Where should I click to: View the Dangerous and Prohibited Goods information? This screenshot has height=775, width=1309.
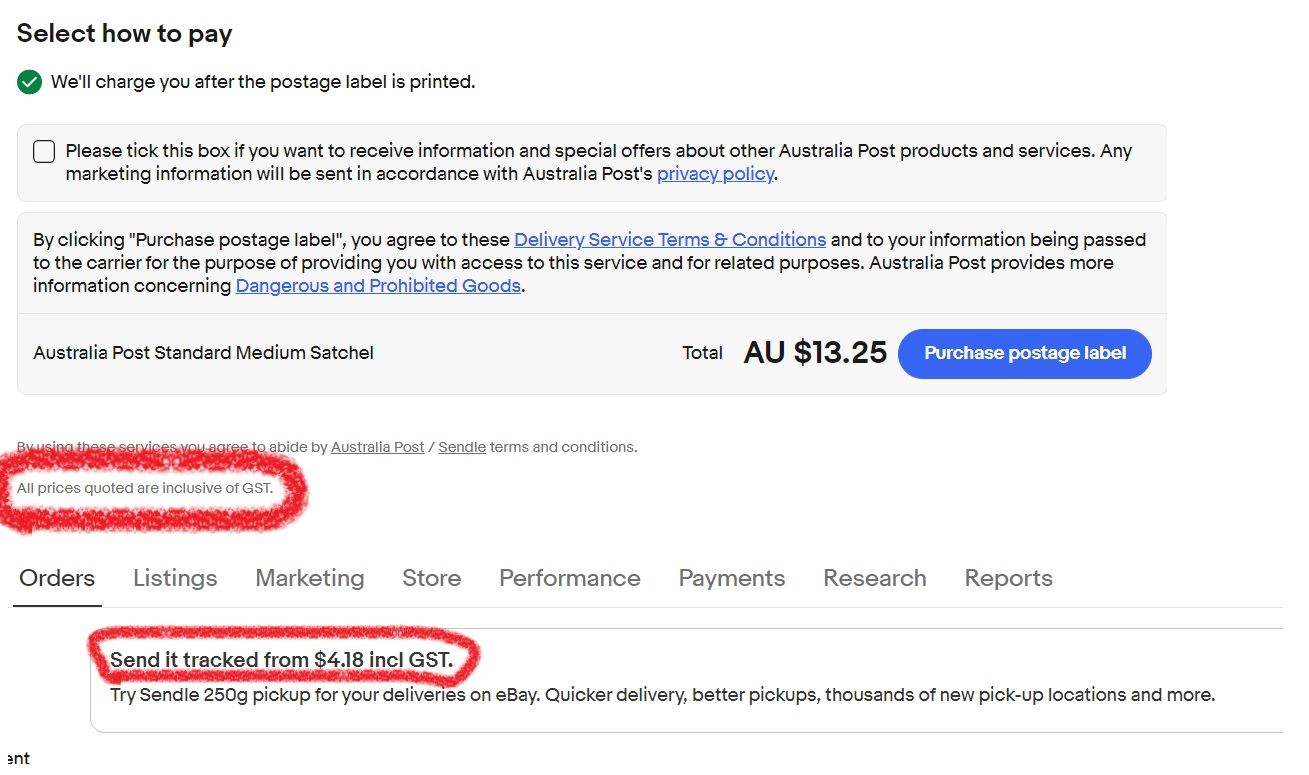(378, 285)
